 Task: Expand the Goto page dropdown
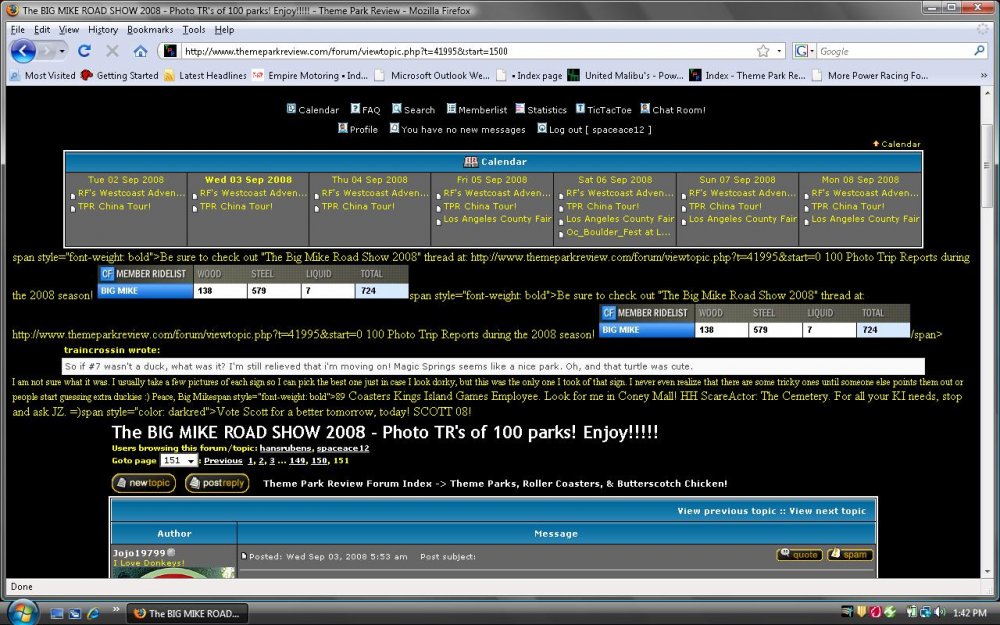coord(178,461)
